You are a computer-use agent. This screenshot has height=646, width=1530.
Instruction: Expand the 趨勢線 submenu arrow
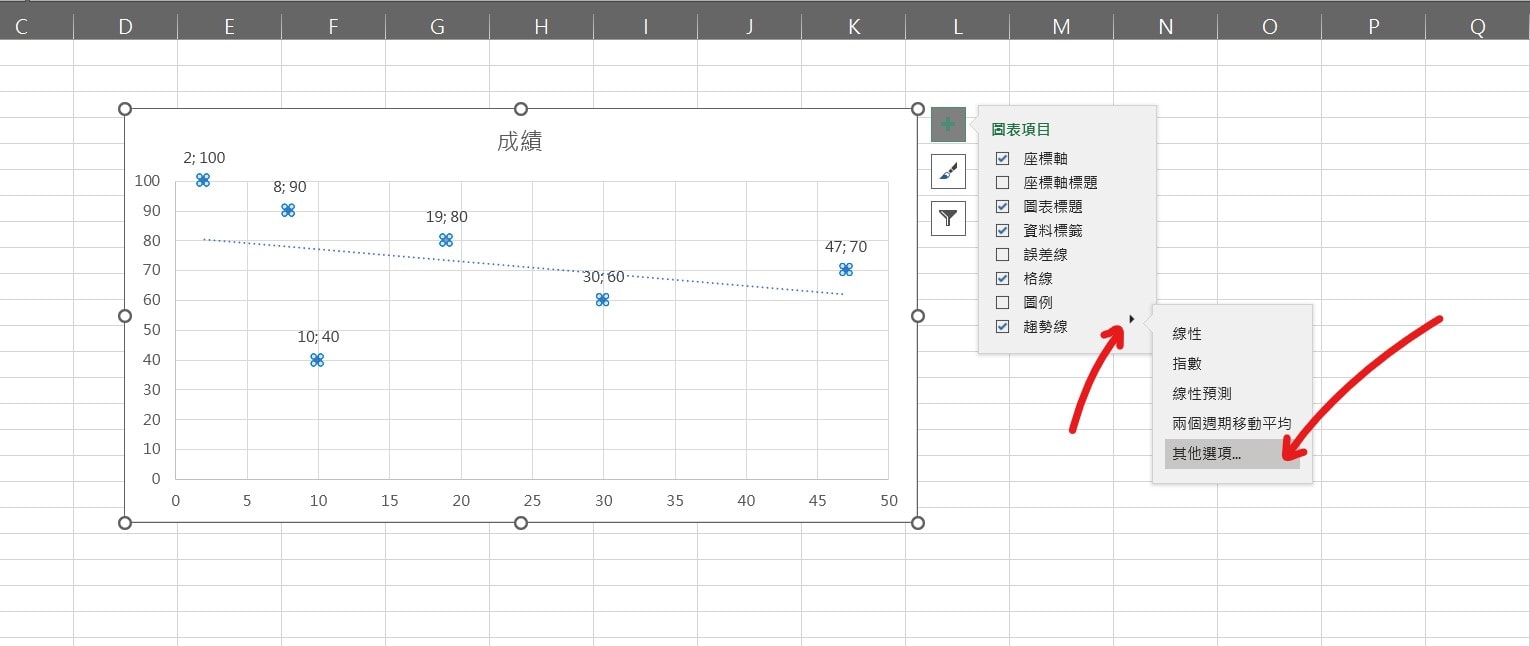click(1131, 319)
